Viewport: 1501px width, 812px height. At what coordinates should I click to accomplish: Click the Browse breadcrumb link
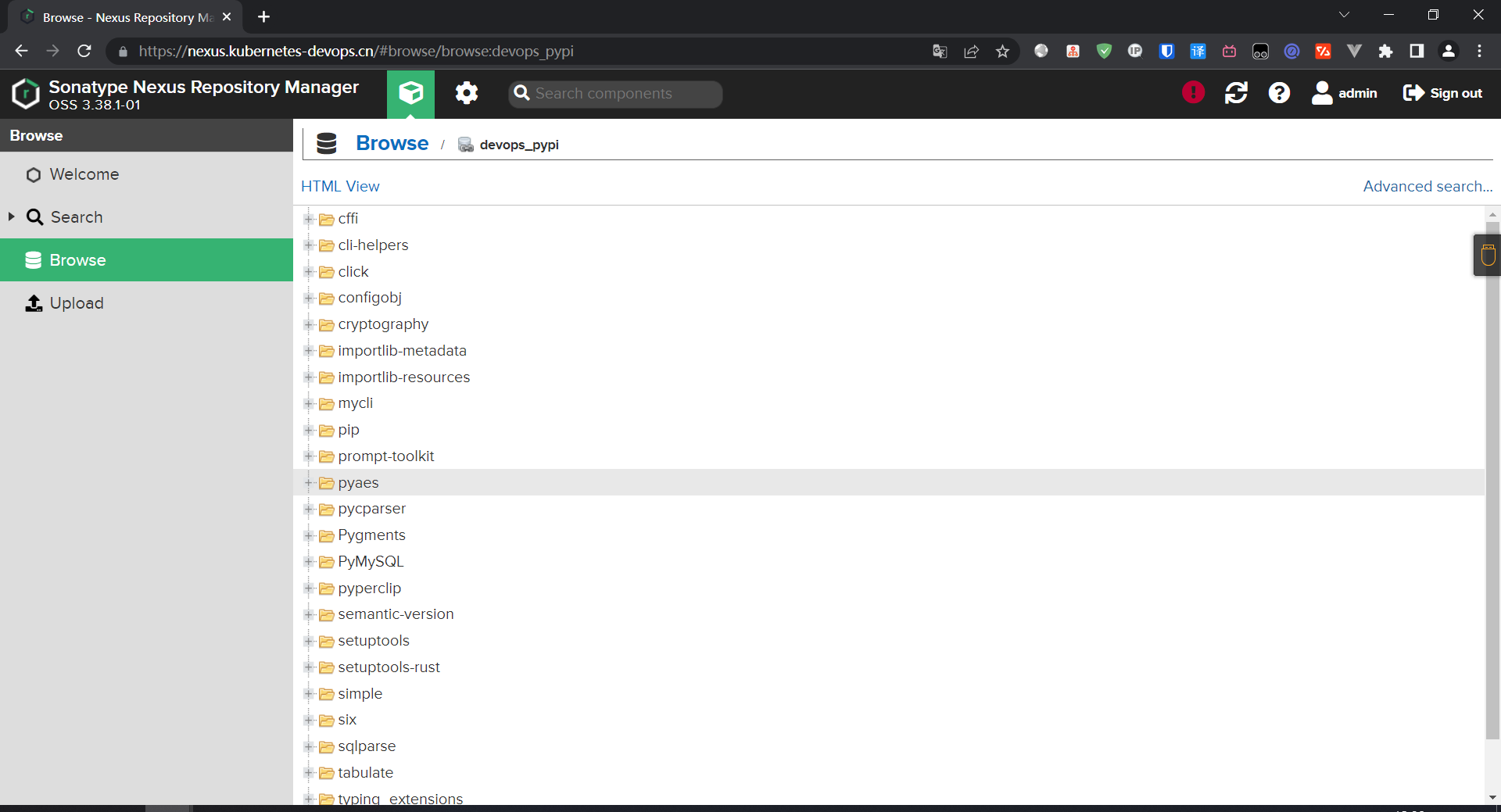point(392,144)
